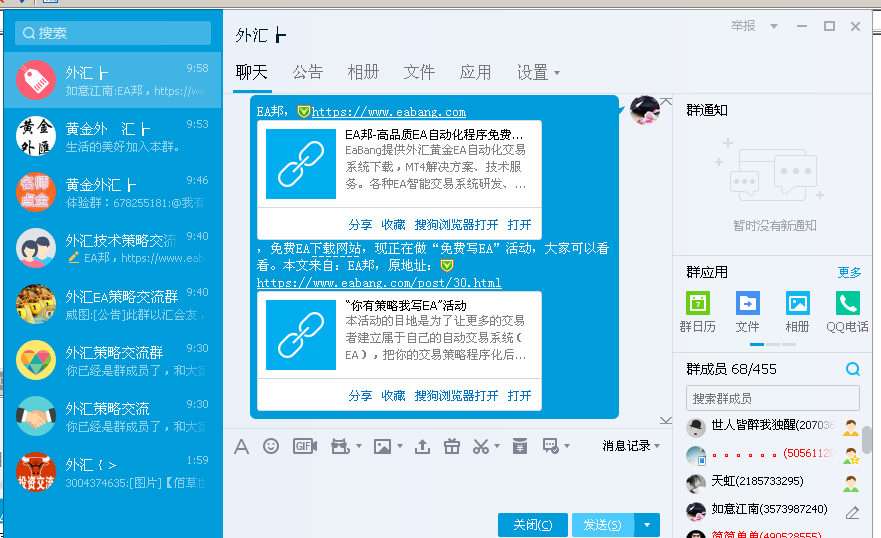Click the link thumbnail of EA邦 card

[x=301, y=164]
